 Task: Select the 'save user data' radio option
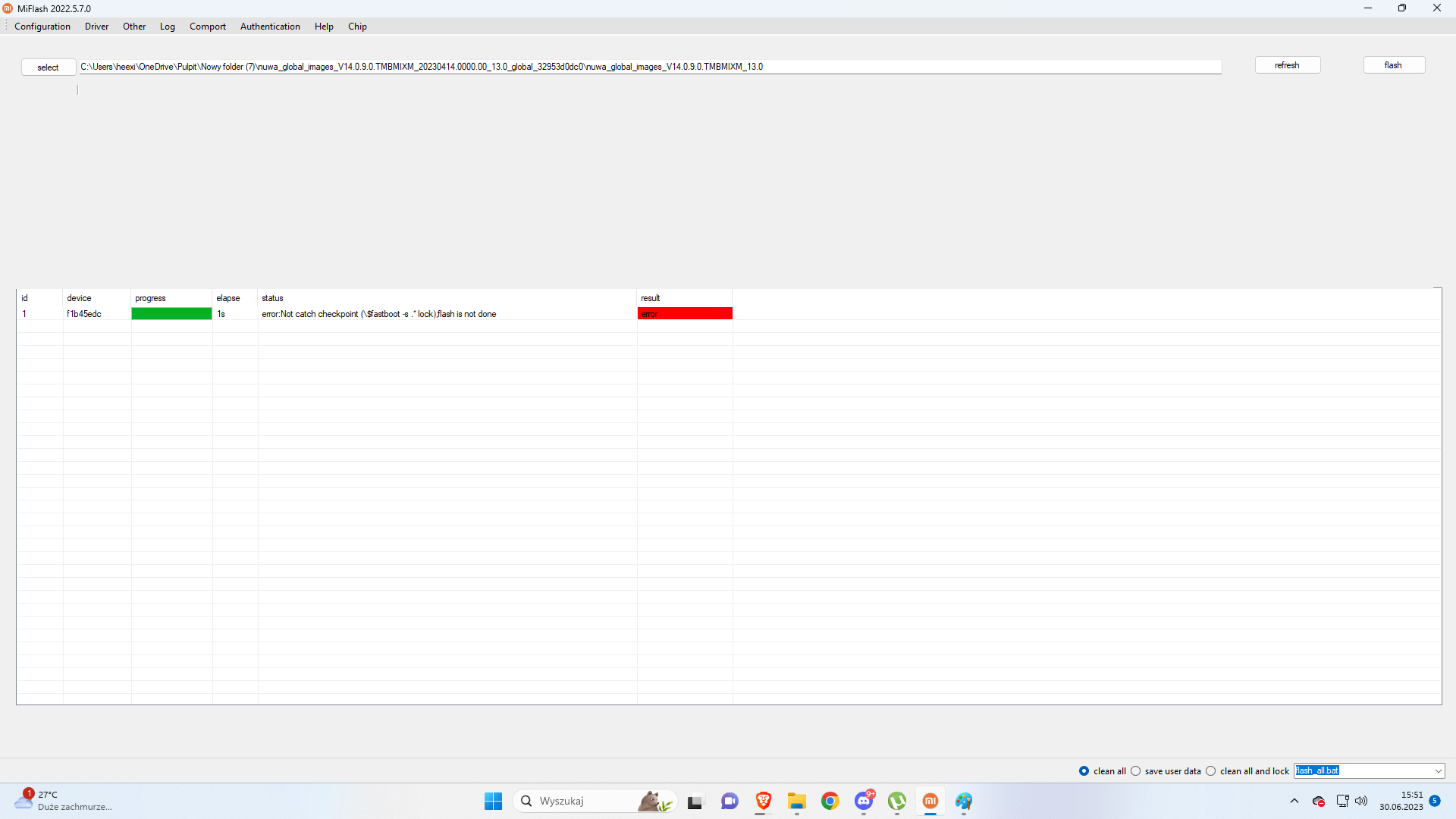(x=1136, y=771)
